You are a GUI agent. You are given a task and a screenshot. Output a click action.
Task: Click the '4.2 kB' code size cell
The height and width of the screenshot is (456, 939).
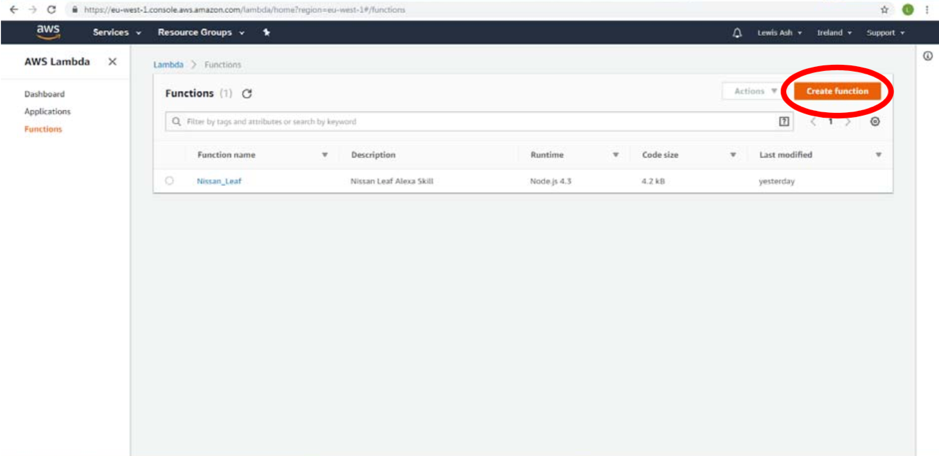[653, 181]
